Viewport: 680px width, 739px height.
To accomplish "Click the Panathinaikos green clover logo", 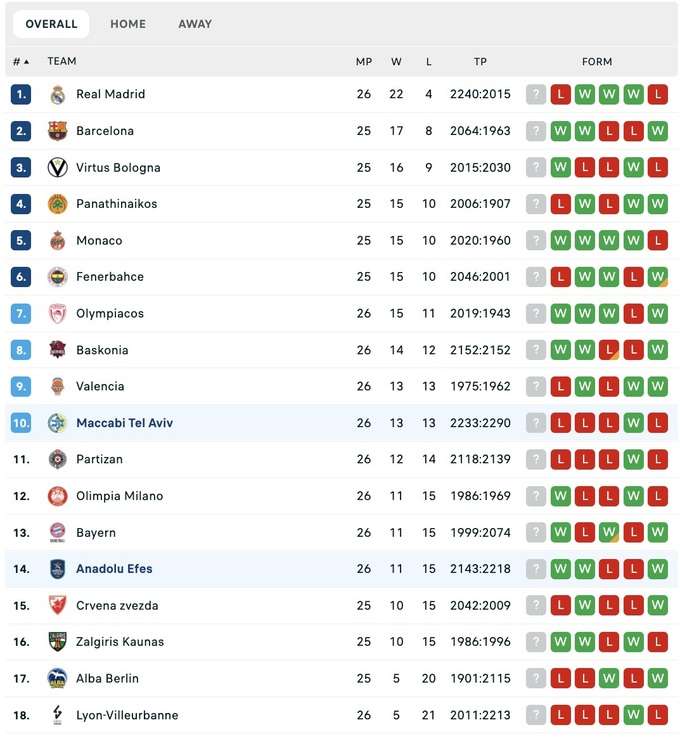I will click(58, 204).
